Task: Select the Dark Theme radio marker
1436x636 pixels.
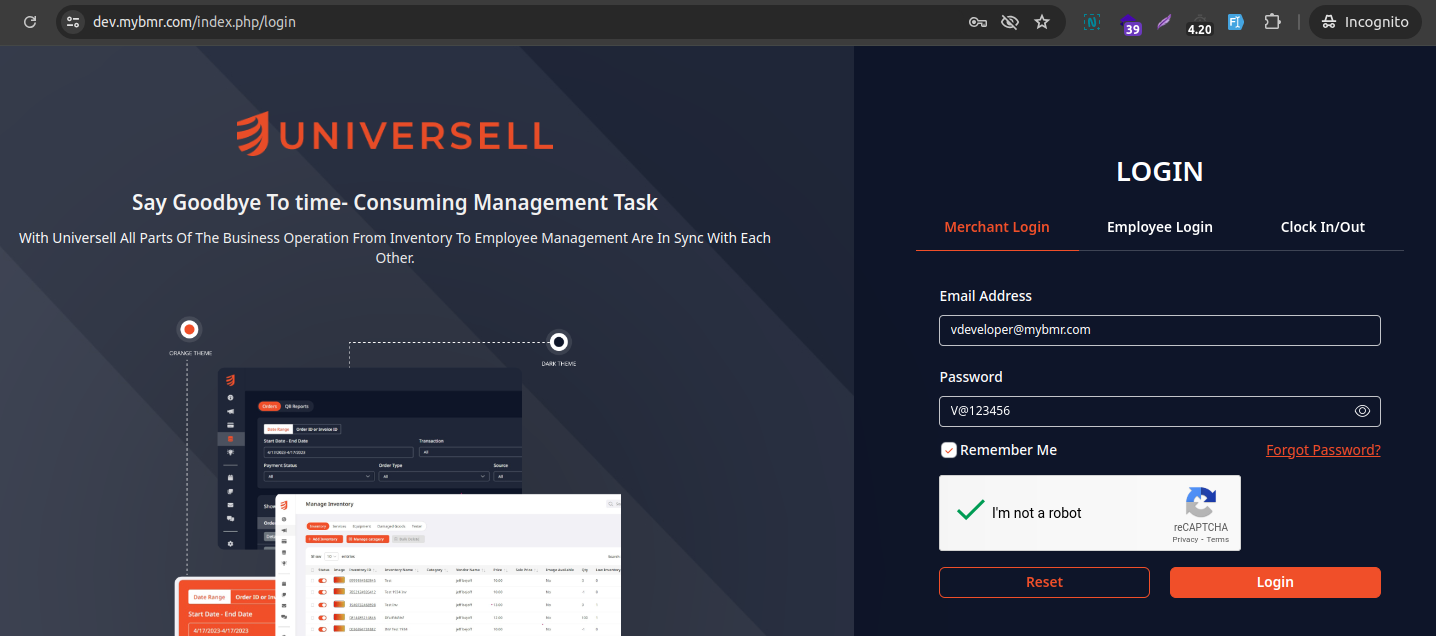Action: (x=559, y=342)
